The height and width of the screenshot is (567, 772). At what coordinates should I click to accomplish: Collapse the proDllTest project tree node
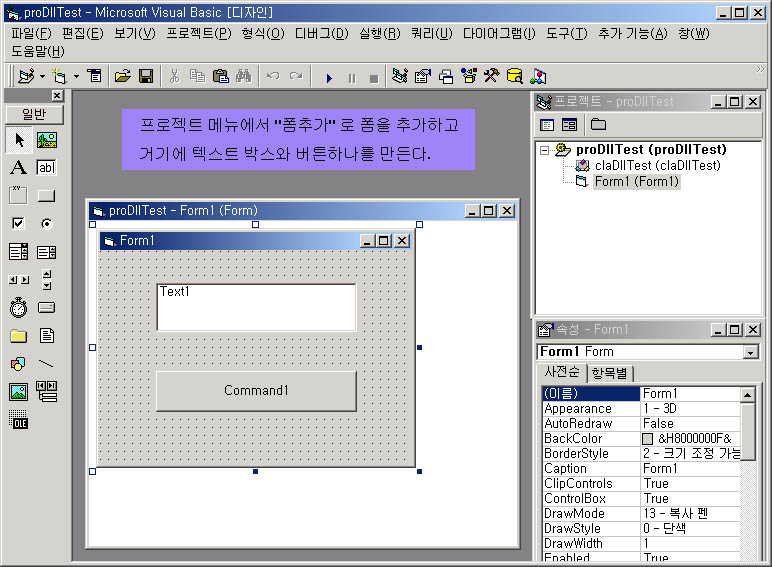pyautogui.click(x=545, y=150)
